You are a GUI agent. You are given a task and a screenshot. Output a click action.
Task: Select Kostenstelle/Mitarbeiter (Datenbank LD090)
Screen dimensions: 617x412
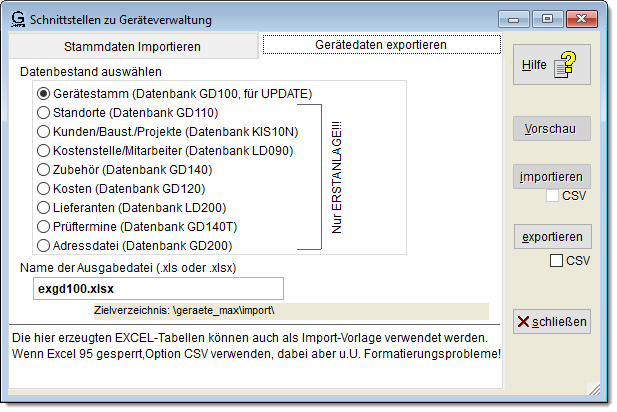[43, 150]
